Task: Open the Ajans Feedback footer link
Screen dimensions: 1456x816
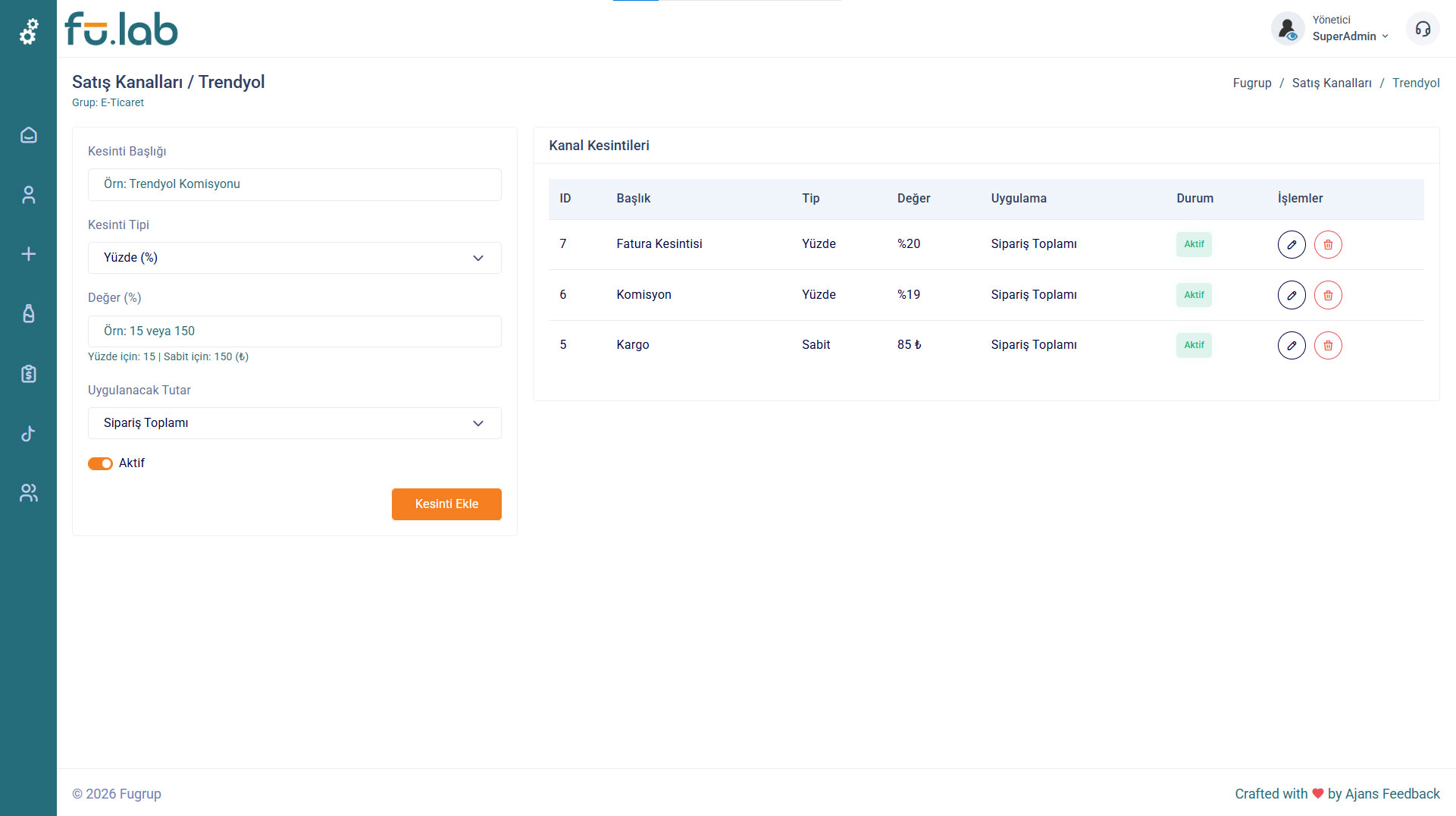Action: point(1392,794)
